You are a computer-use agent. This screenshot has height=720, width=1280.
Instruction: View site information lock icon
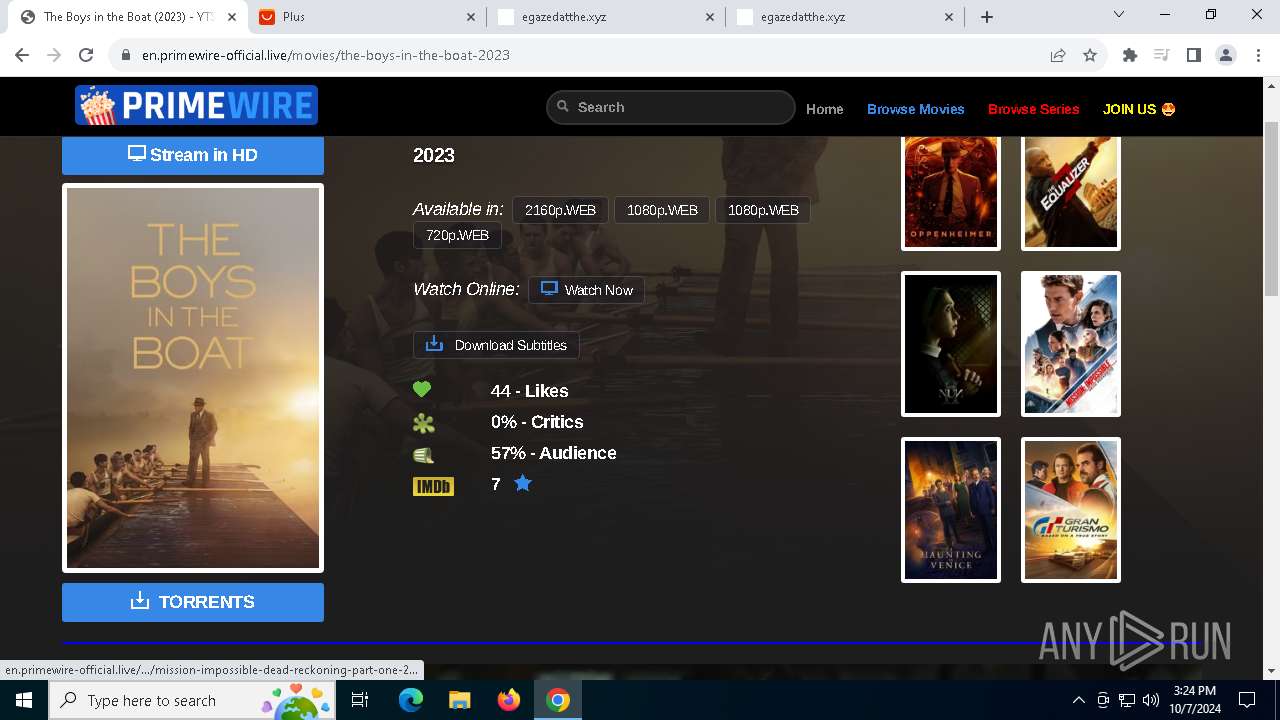[126, 55]
